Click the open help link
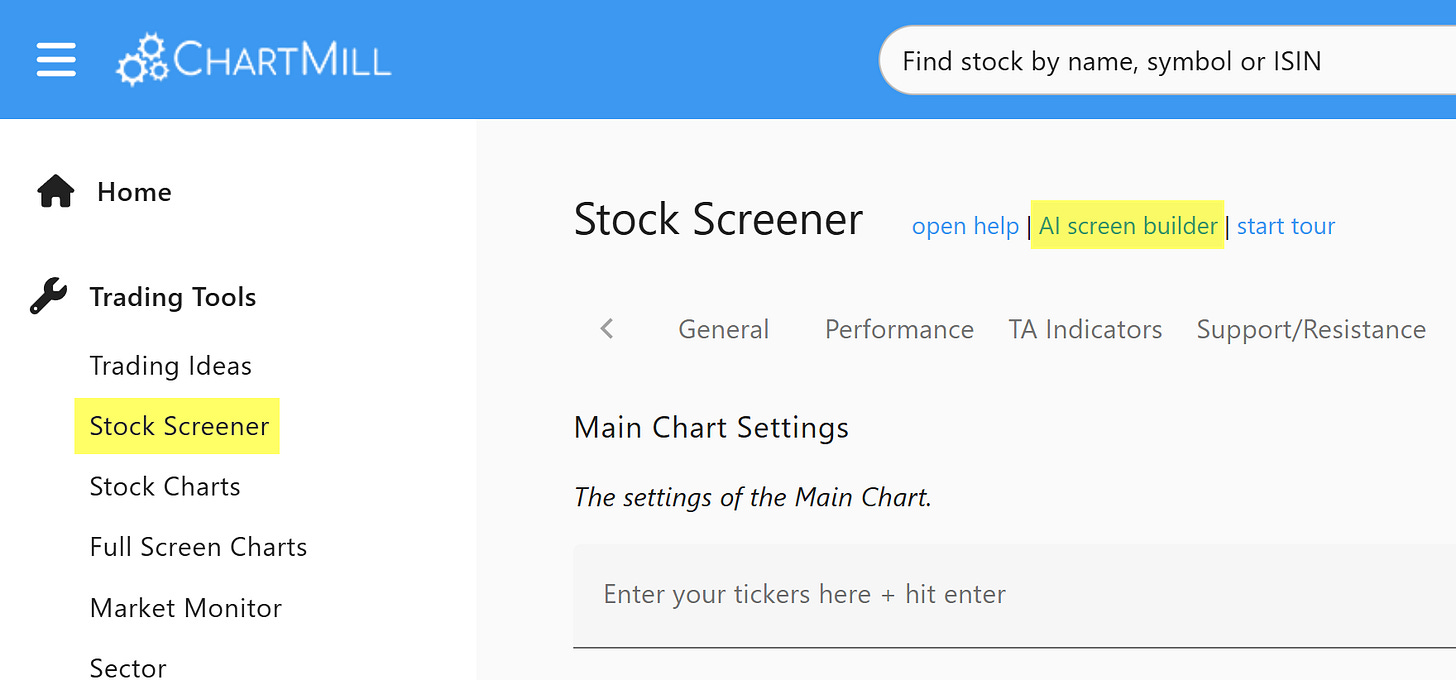The image size is (1456, 680). [965, 226]
